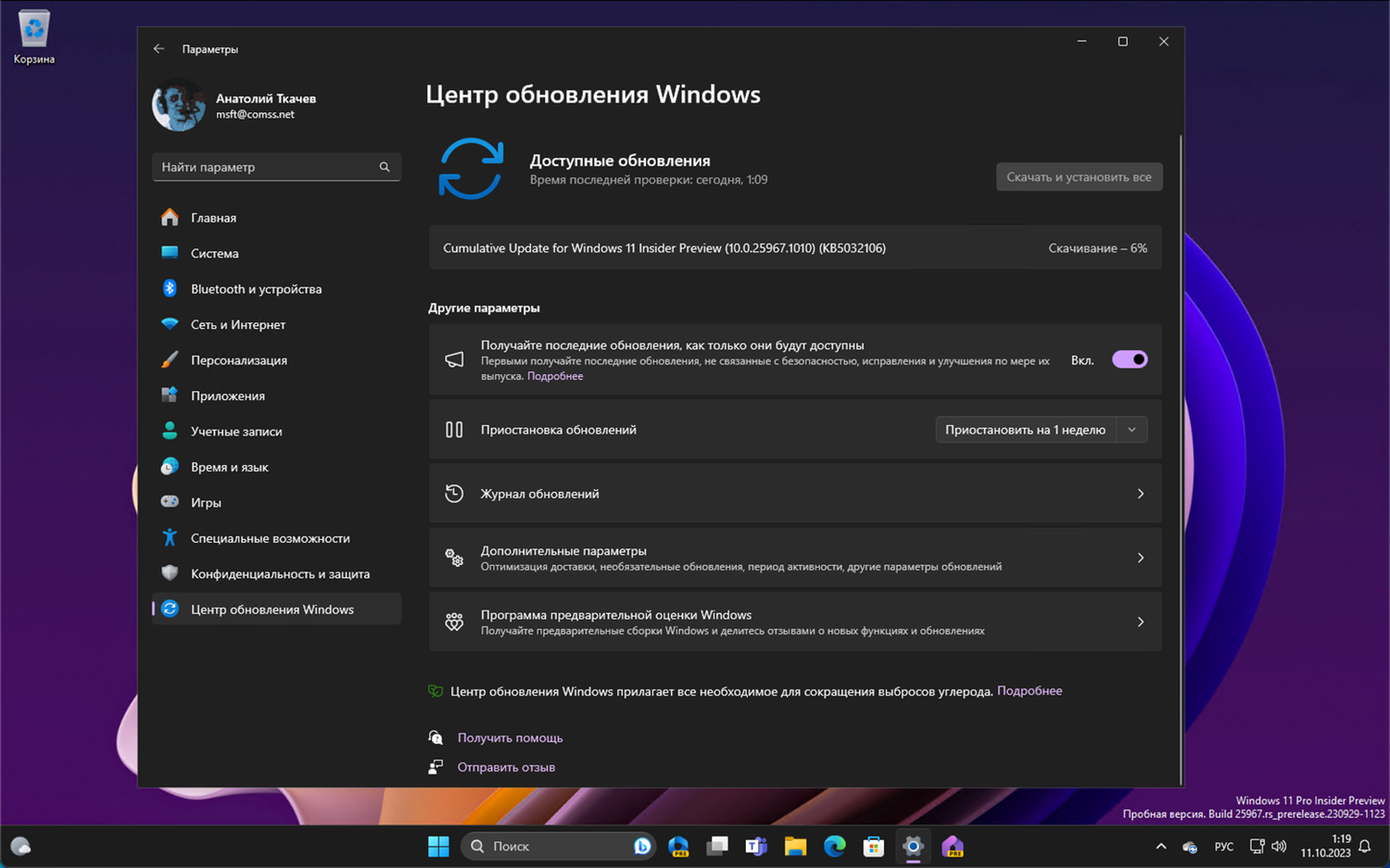The width and height of the screenshot is (1390, 868).
Task: Open the Recycle Bin desktop icon
Action: 33,38
